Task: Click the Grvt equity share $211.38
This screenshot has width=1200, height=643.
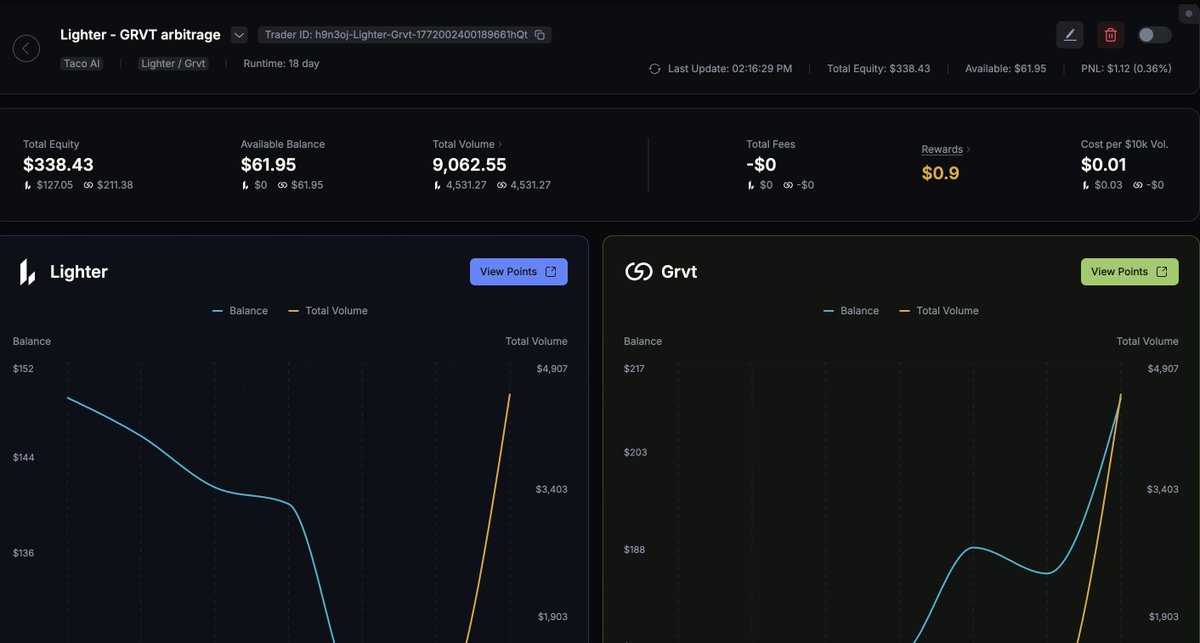Action: click(115, 185)
